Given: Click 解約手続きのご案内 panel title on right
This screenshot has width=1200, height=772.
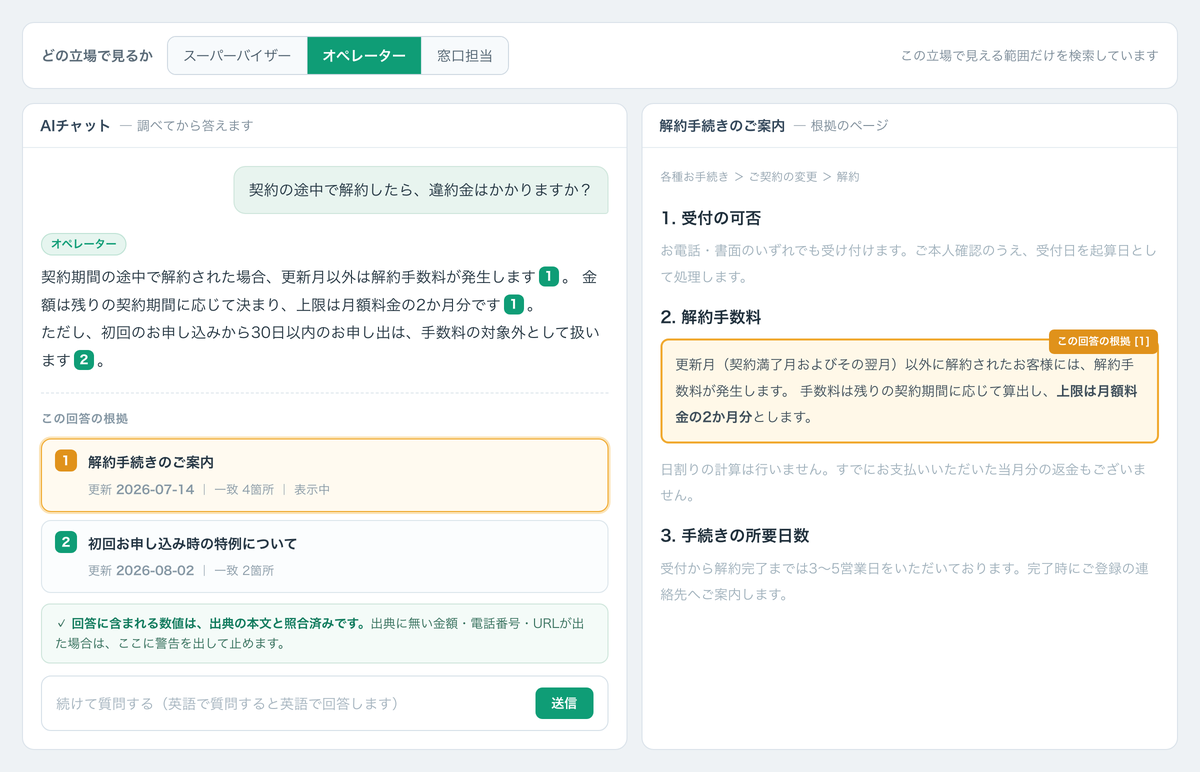Looking at the screenshot, I should point(722,126).
